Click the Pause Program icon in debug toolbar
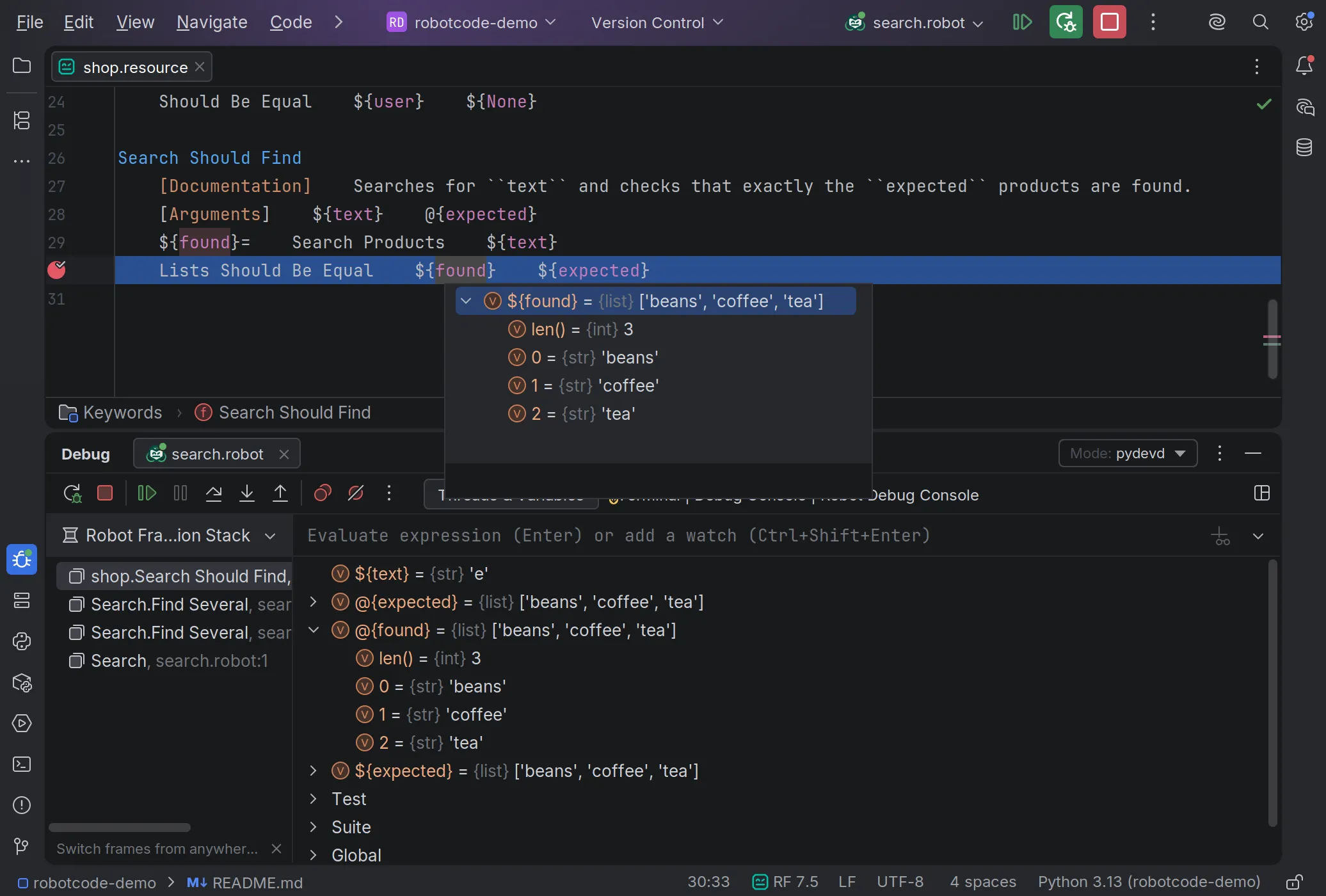The image size is (1326, 896). tap(180, 493)
